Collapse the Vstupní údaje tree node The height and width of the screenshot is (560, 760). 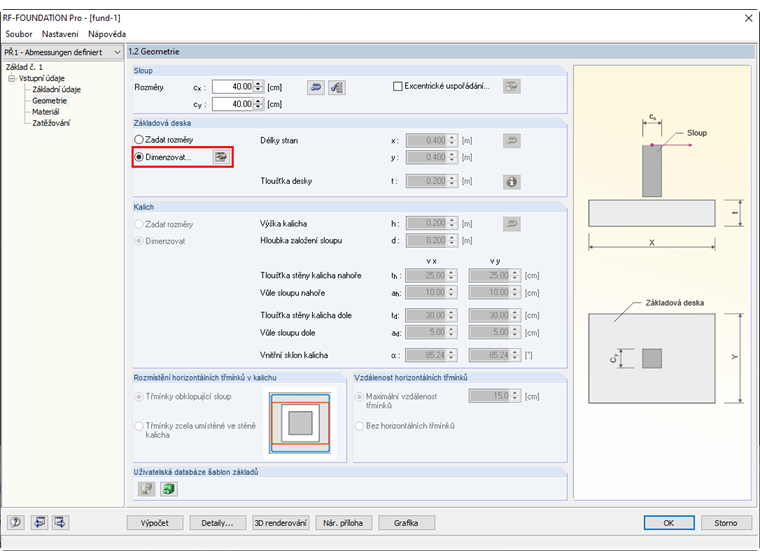(11, 78)
